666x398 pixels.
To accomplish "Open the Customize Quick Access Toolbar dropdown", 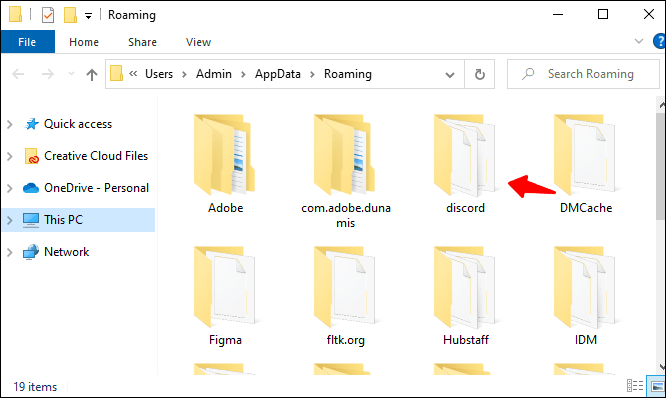I will (x=88, y=16).
